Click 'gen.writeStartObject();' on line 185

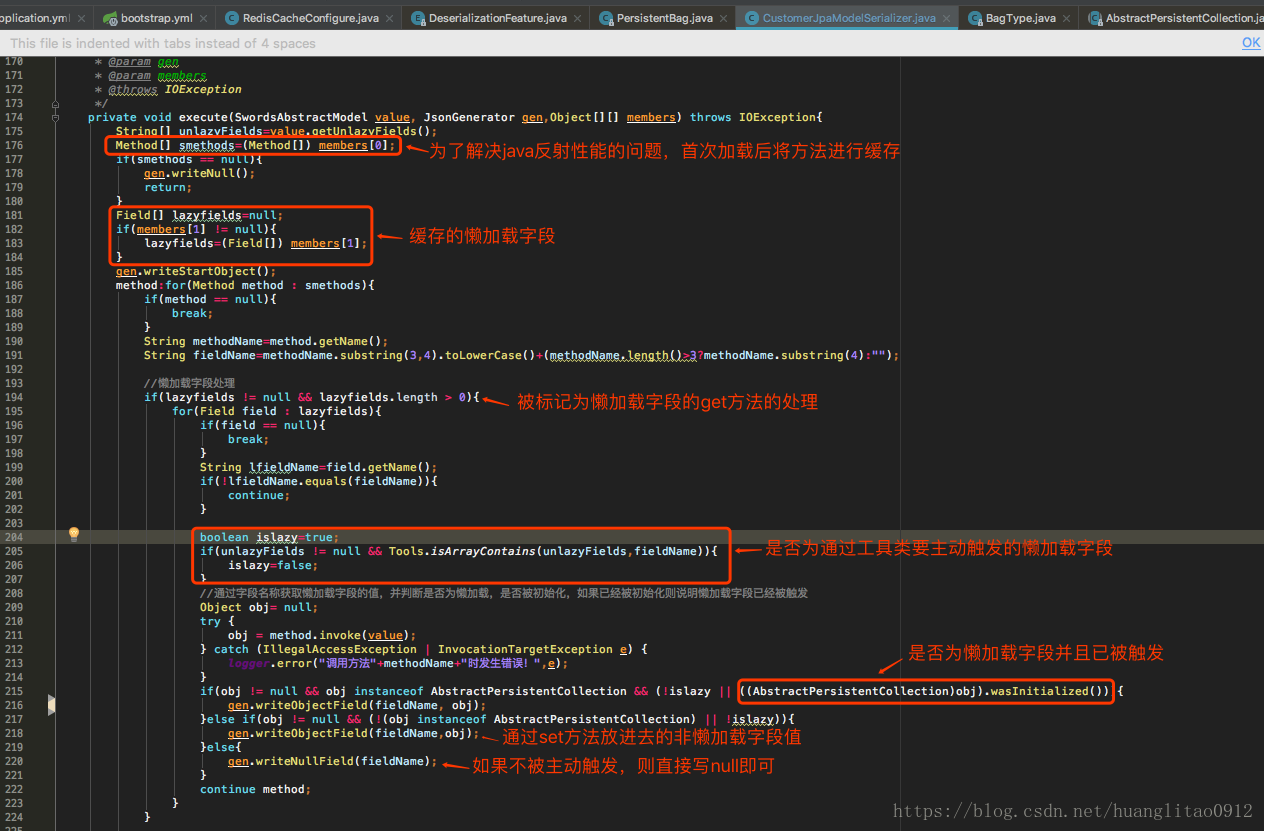195,271
